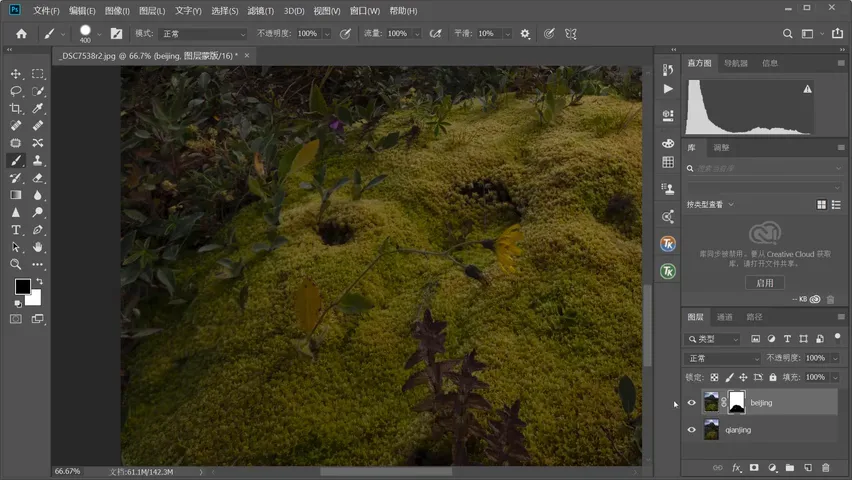Select the Zoom tool
The width and height of the screenshot is (852, 480).
(16, 265)
